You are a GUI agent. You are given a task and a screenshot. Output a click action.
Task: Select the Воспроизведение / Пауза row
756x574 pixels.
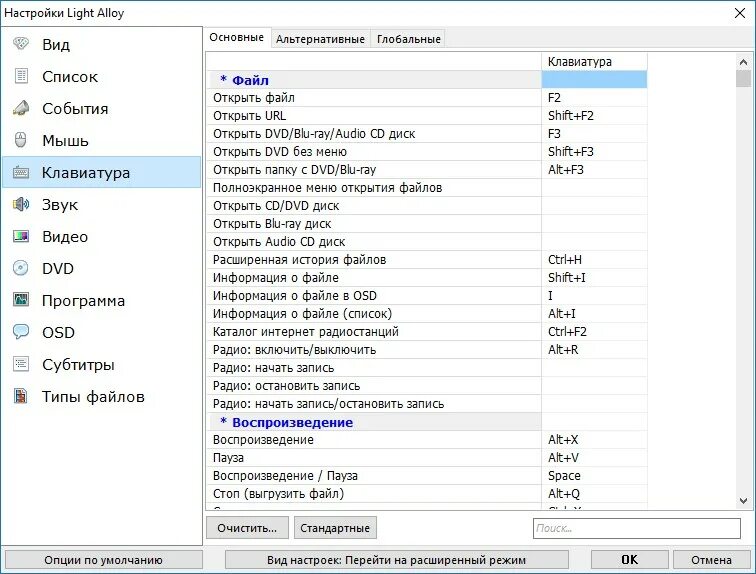(x=427, y=476)
